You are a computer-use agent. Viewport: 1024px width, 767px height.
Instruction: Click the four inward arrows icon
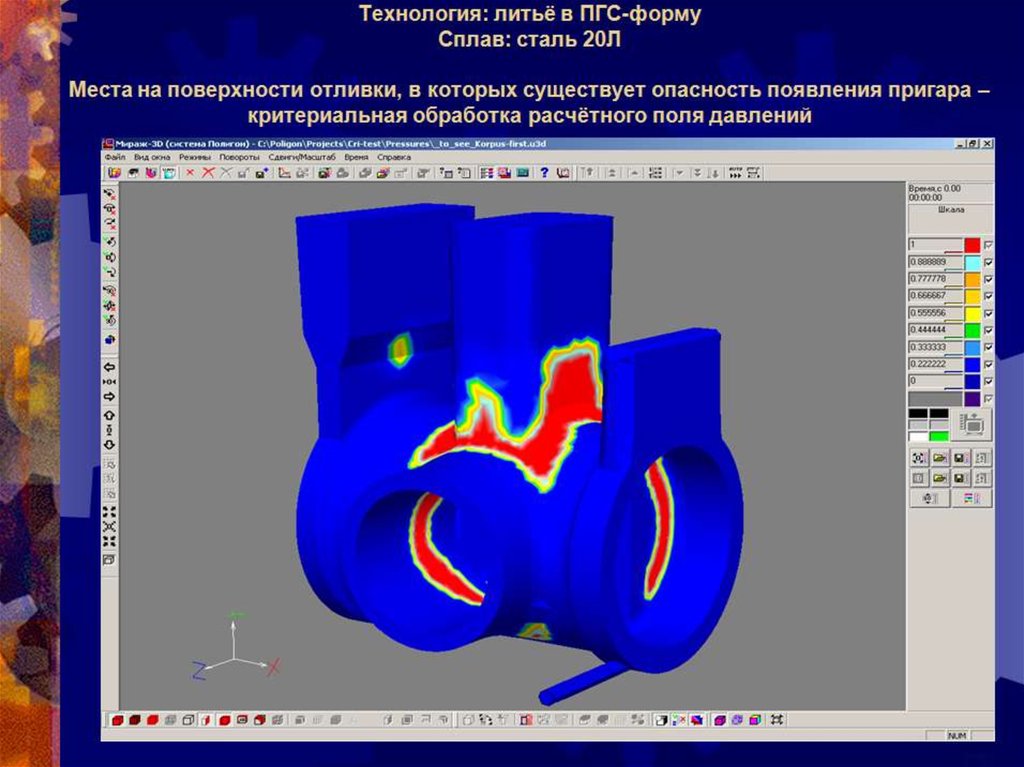coord(110,541)
